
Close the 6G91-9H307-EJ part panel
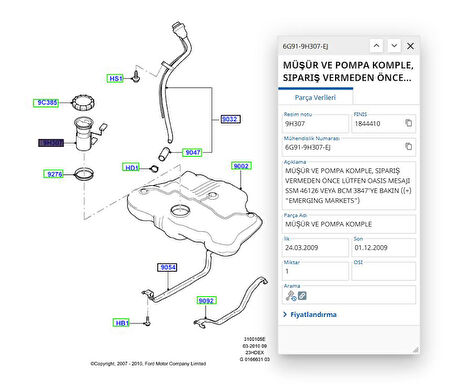pyautogui.click(x=410, y=46)
